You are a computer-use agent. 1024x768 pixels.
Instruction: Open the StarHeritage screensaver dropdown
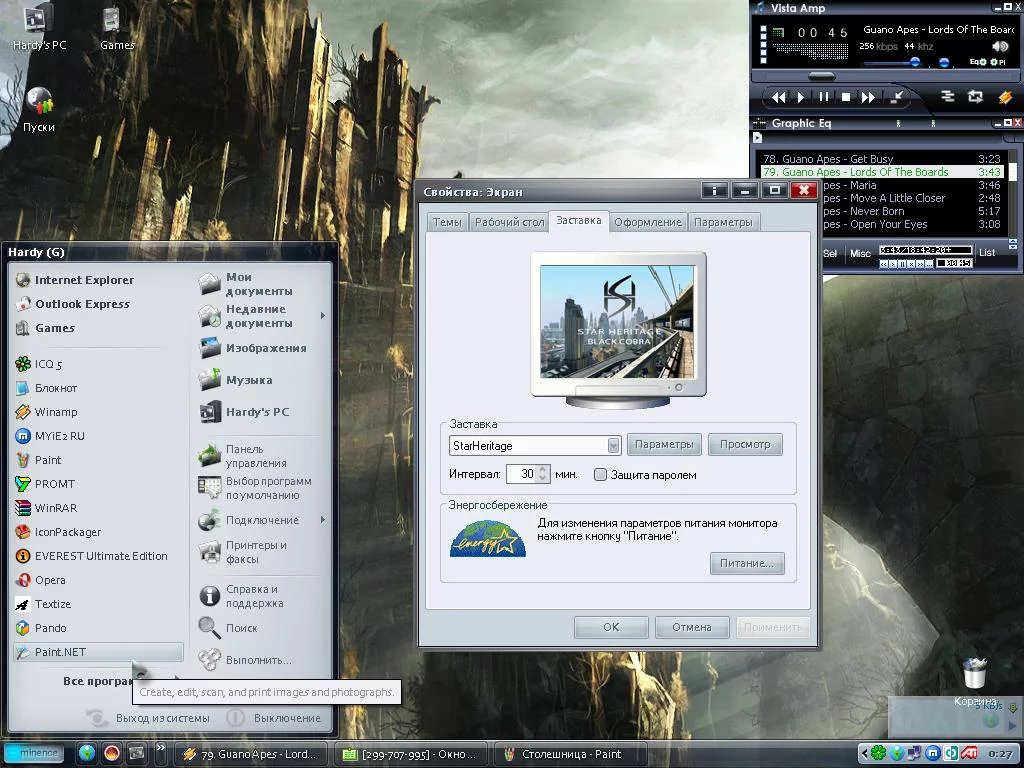(x=613, y=445)
